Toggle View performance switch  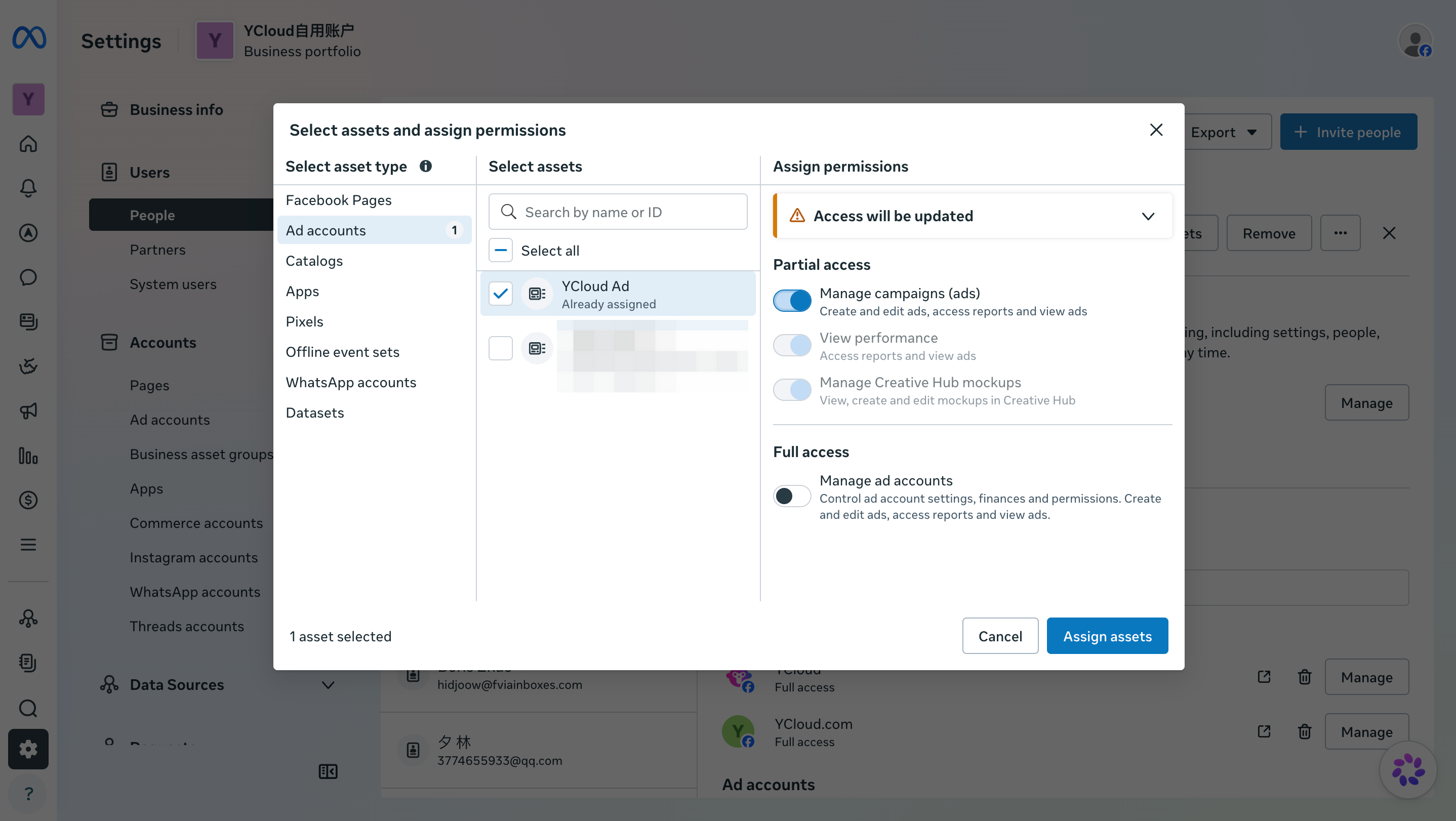click(792, 345)
